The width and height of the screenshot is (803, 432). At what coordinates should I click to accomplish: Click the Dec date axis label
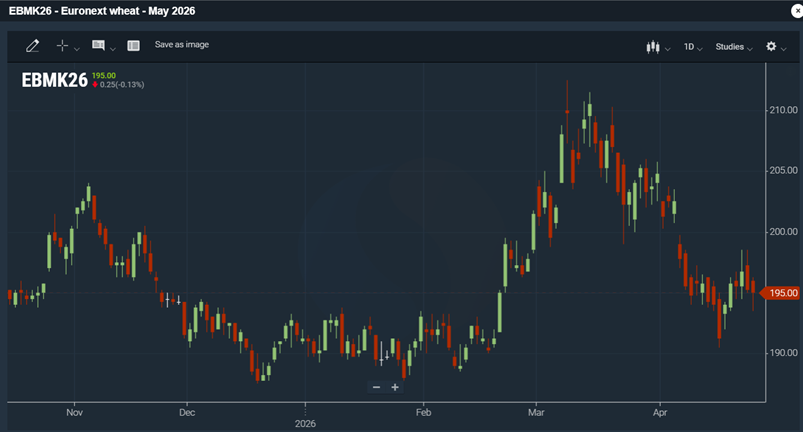tap(187, 412)
